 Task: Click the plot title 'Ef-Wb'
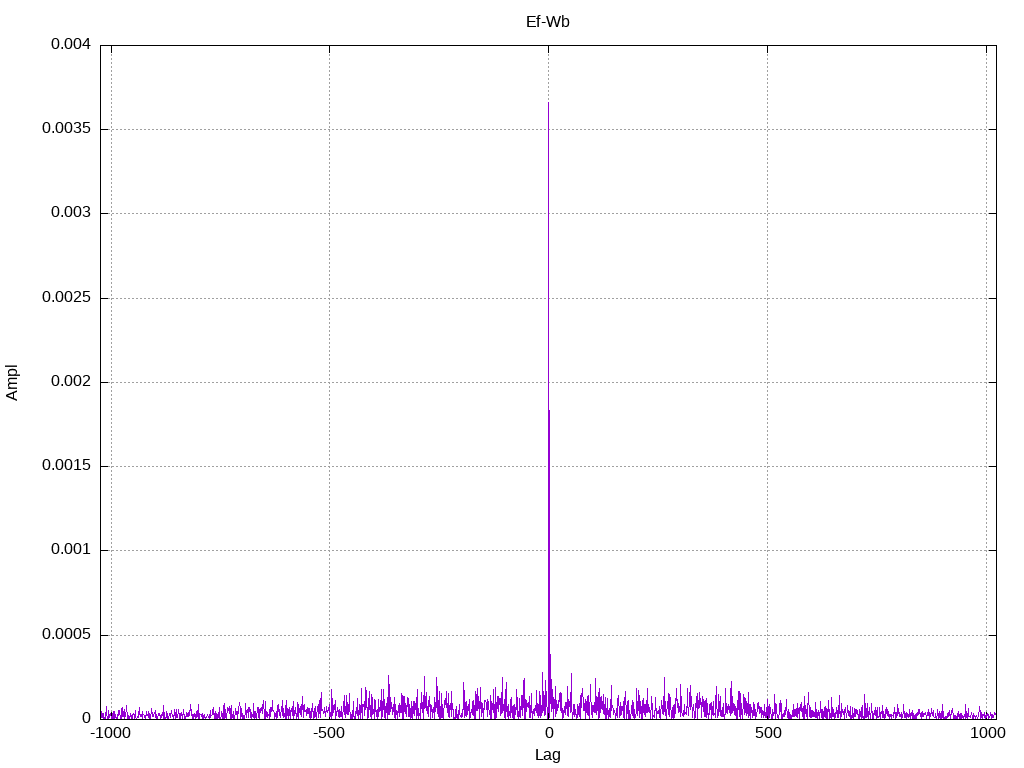(547, 22)
